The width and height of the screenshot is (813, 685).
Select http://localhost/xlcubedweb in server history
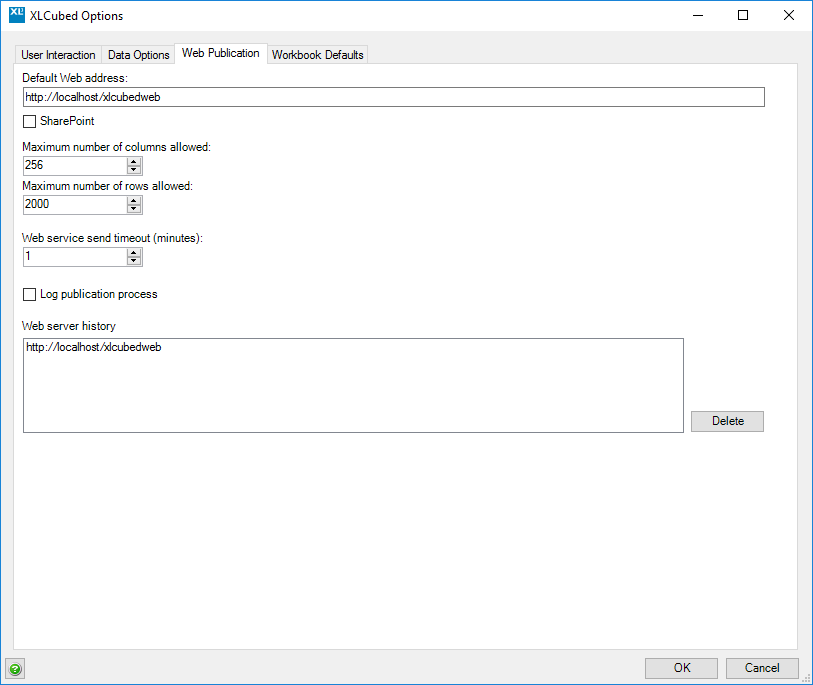(94, 347)
